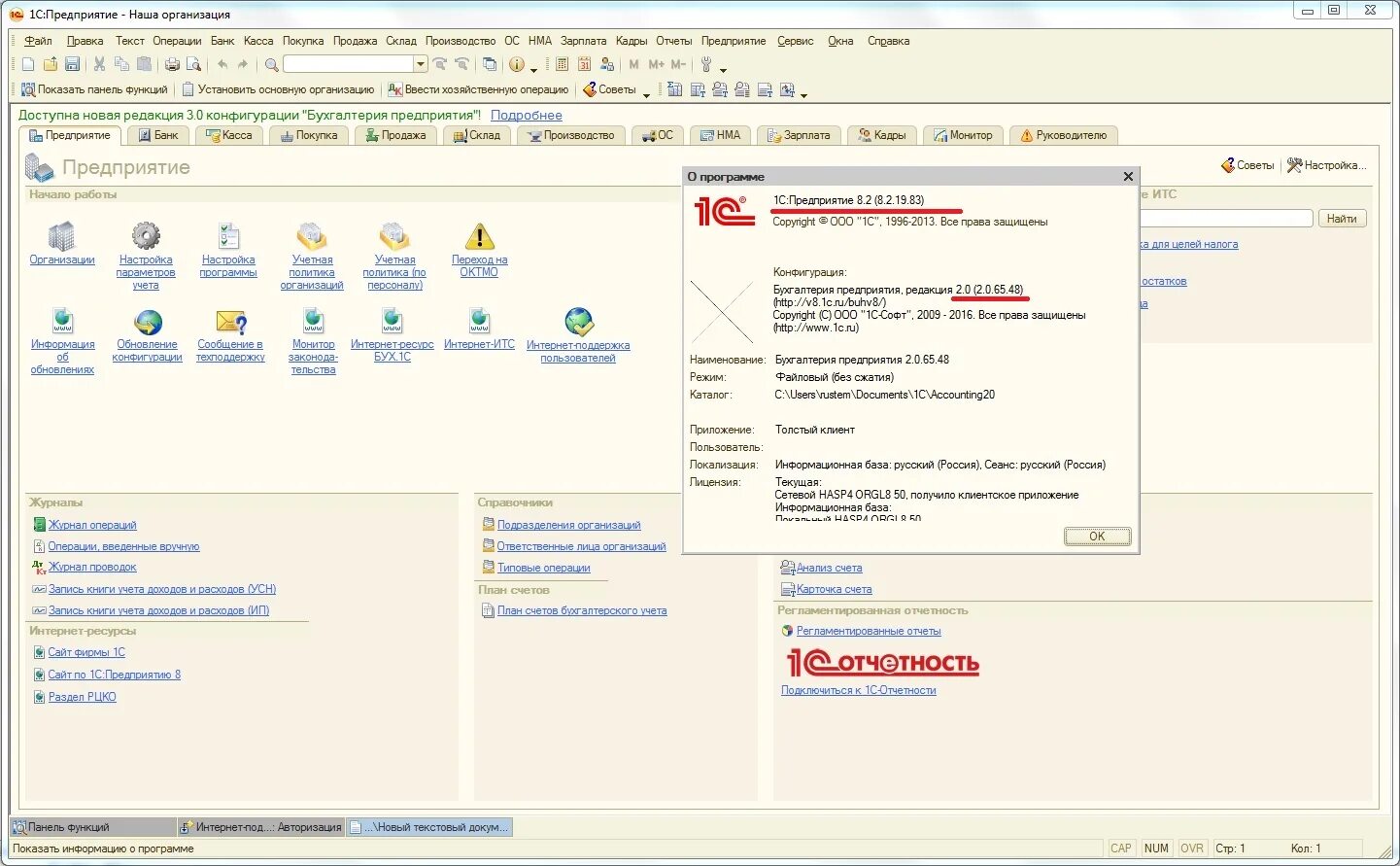Click inside the toolbar search input field
The image size is (1400, 866).
(x=349, y=64)
